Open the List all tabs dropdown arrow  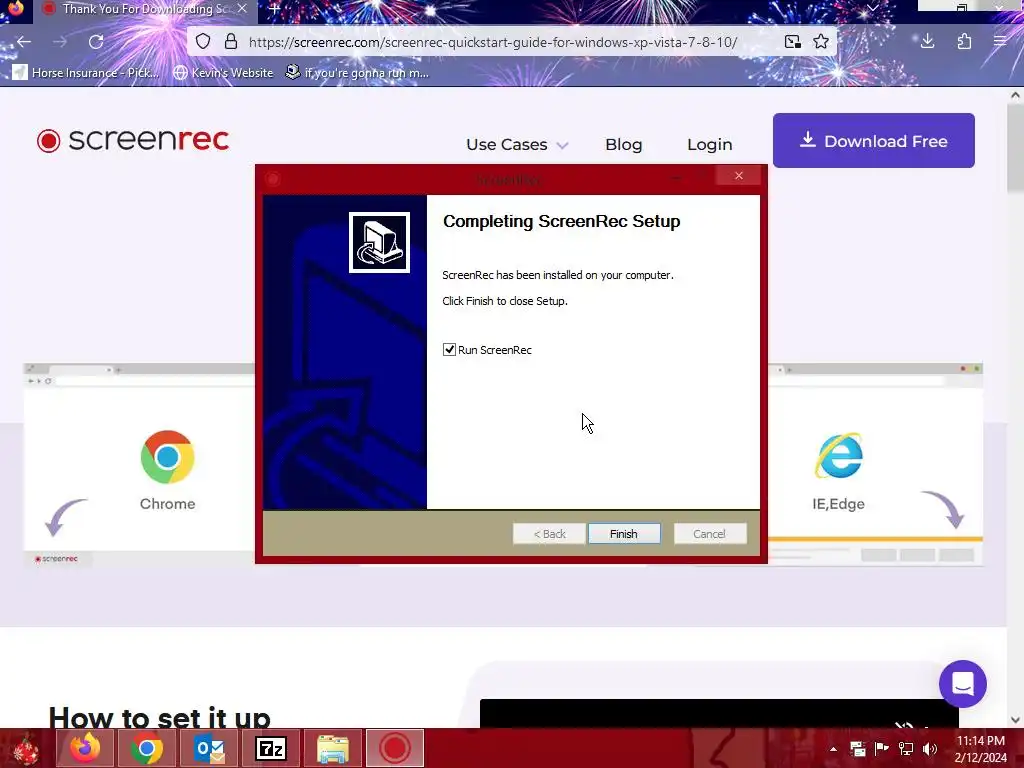tap(872, 8)
